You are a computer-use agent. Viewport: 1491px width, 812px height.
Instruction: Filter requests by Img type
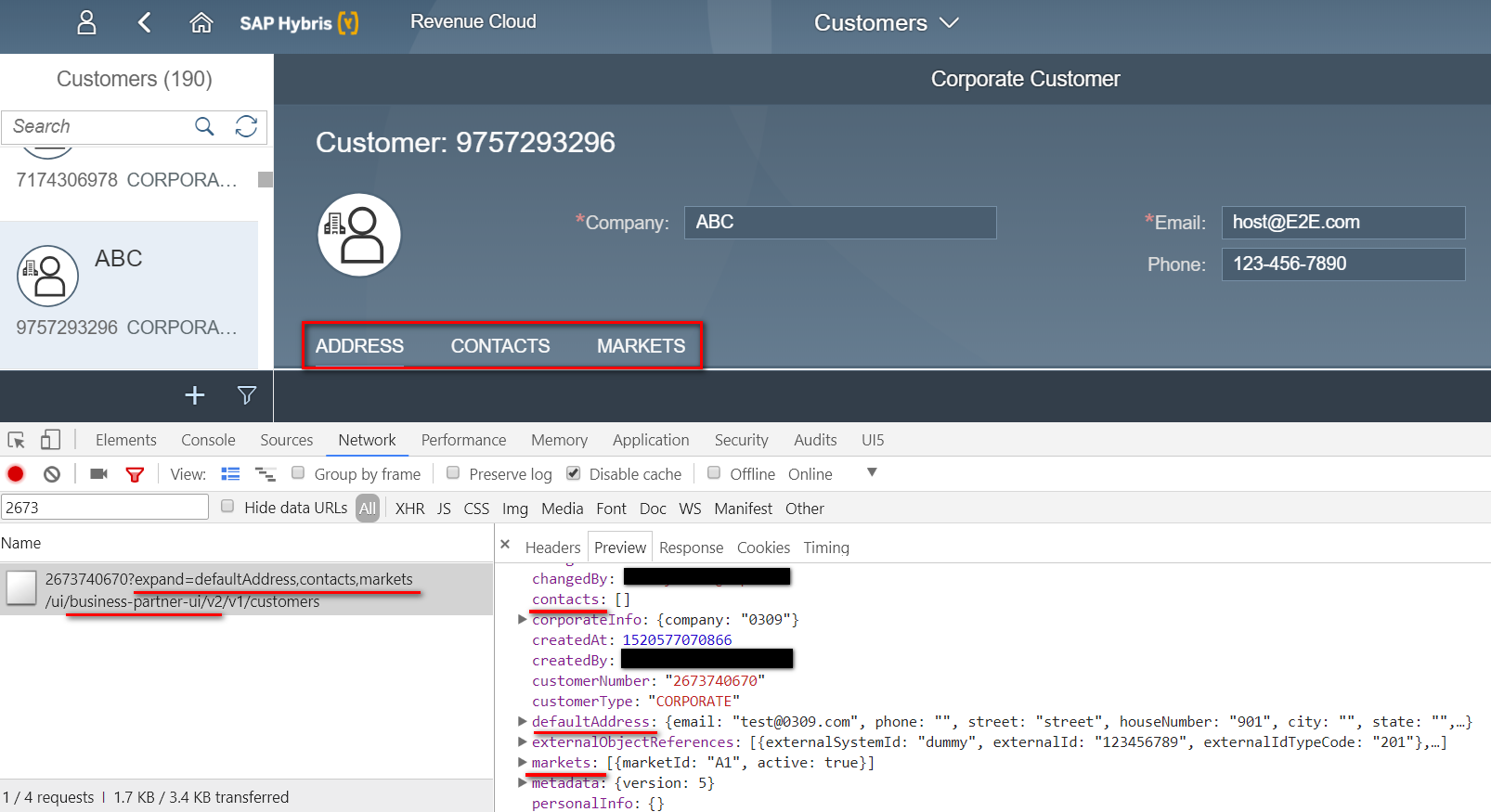pos(515,509)
